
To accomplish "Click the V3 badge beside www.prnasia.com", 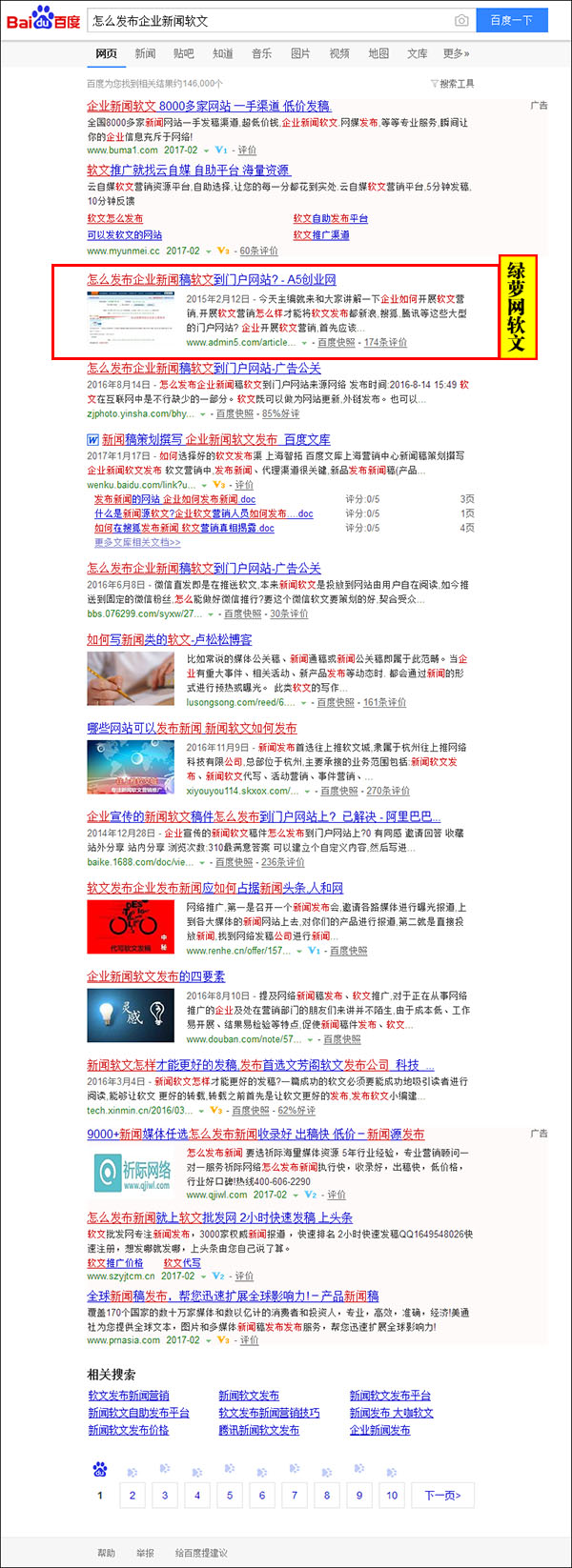I will (x=223, y=1339).
